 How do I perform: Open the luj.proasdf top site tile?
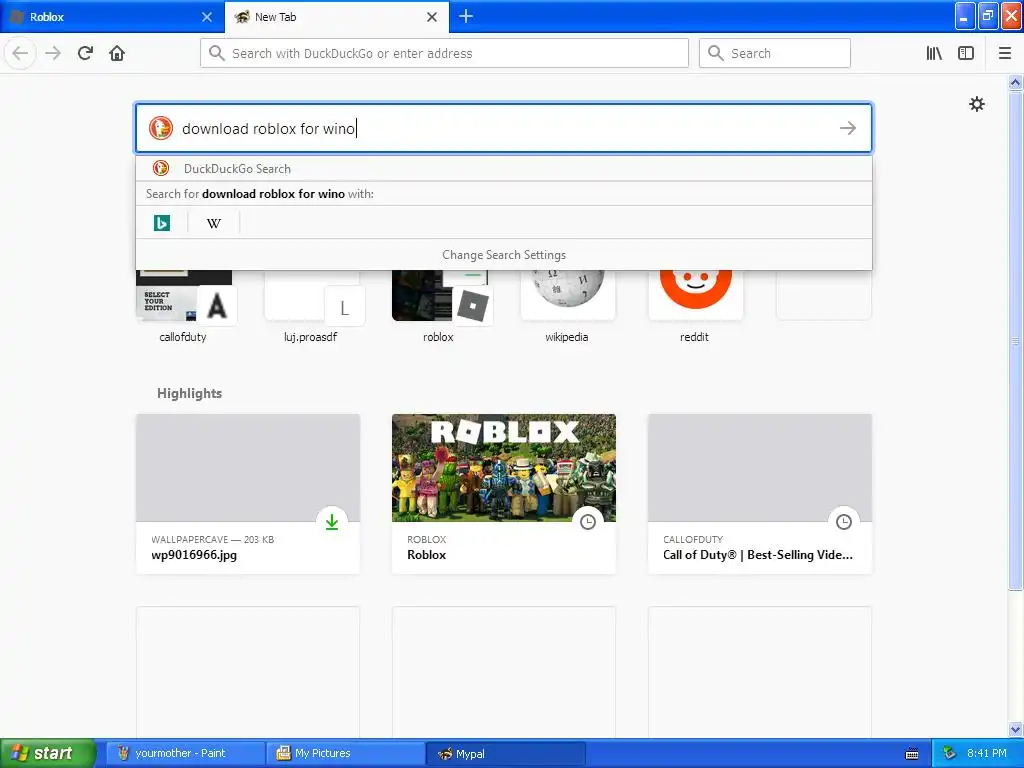point(311,306)
